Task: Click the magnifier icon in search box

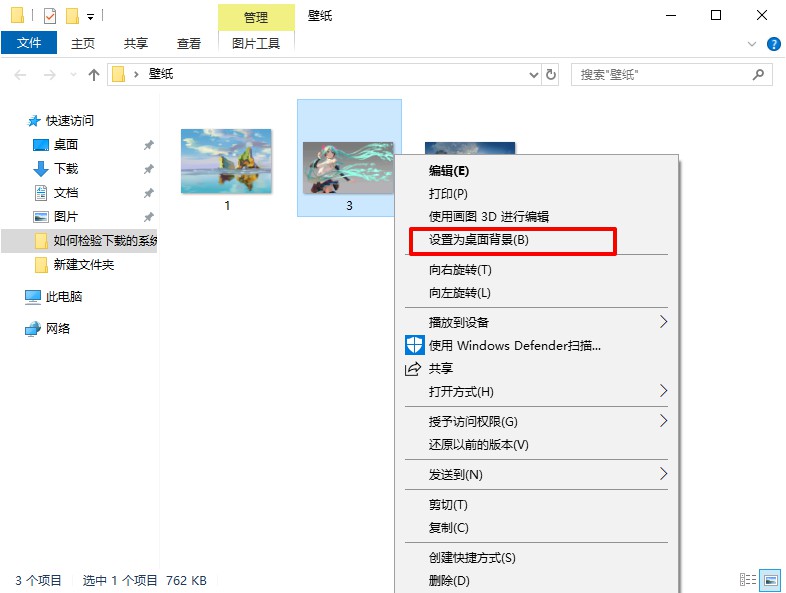Action: coord(759,75)
